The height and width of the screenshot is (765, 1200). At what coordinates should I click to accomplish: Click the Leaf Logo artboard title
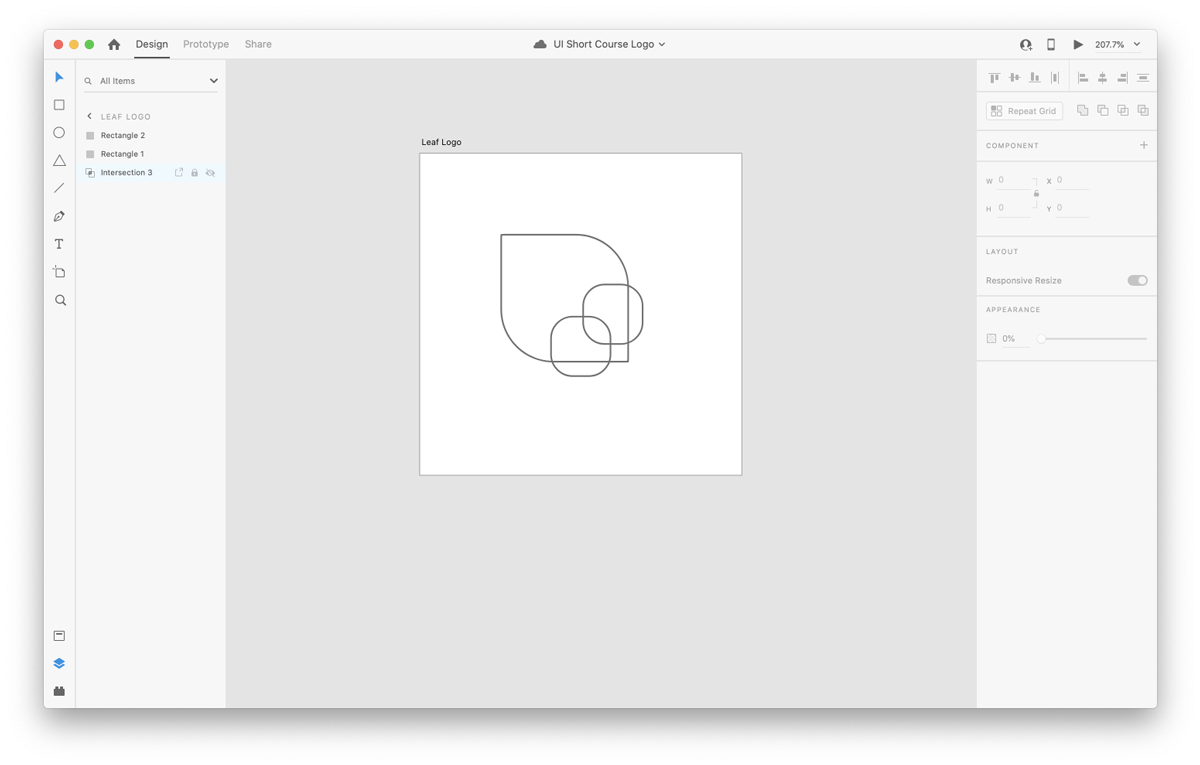(x=441, y=142)
